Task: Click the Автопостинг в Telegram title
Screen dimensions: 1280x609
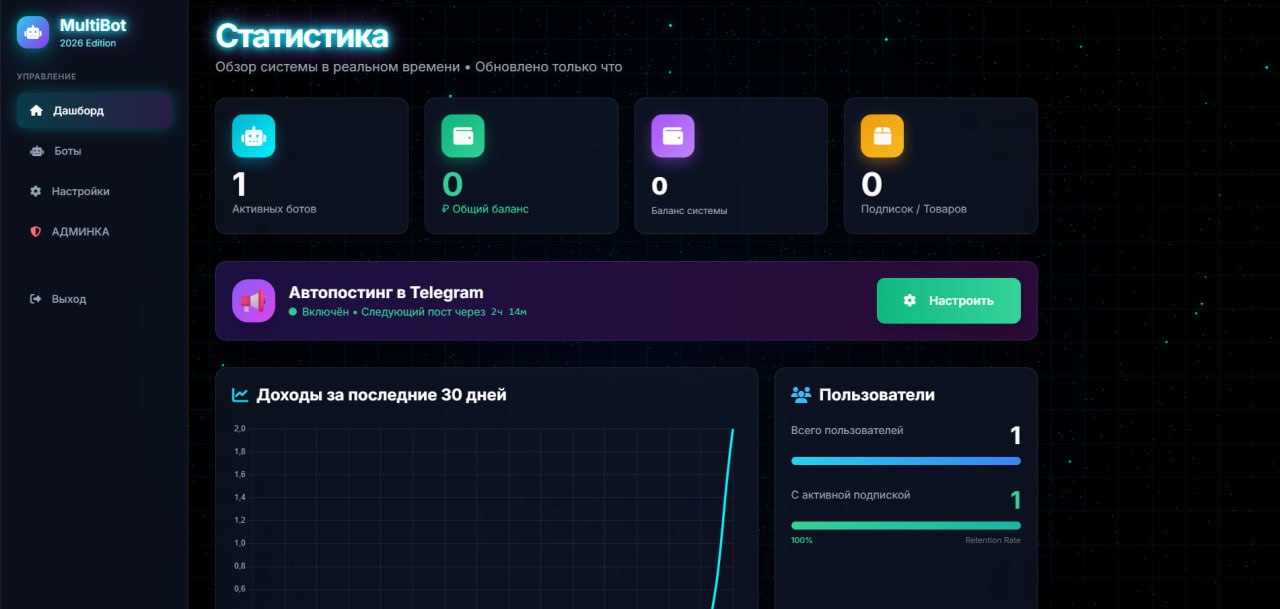Action: pyautogui.click(x=386, y=293)
